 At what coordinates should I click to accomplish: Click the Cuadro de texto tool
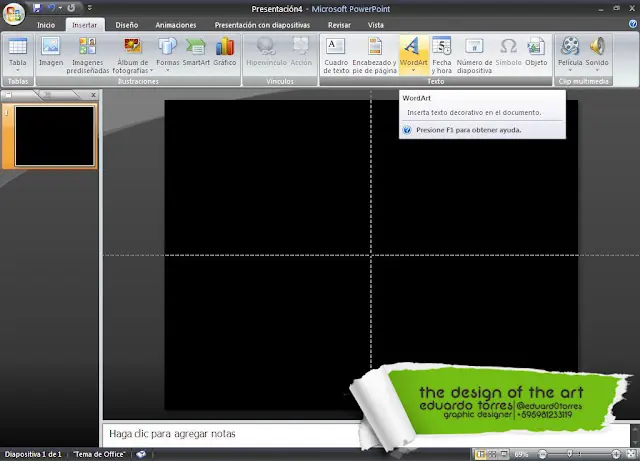pos(336,52)
